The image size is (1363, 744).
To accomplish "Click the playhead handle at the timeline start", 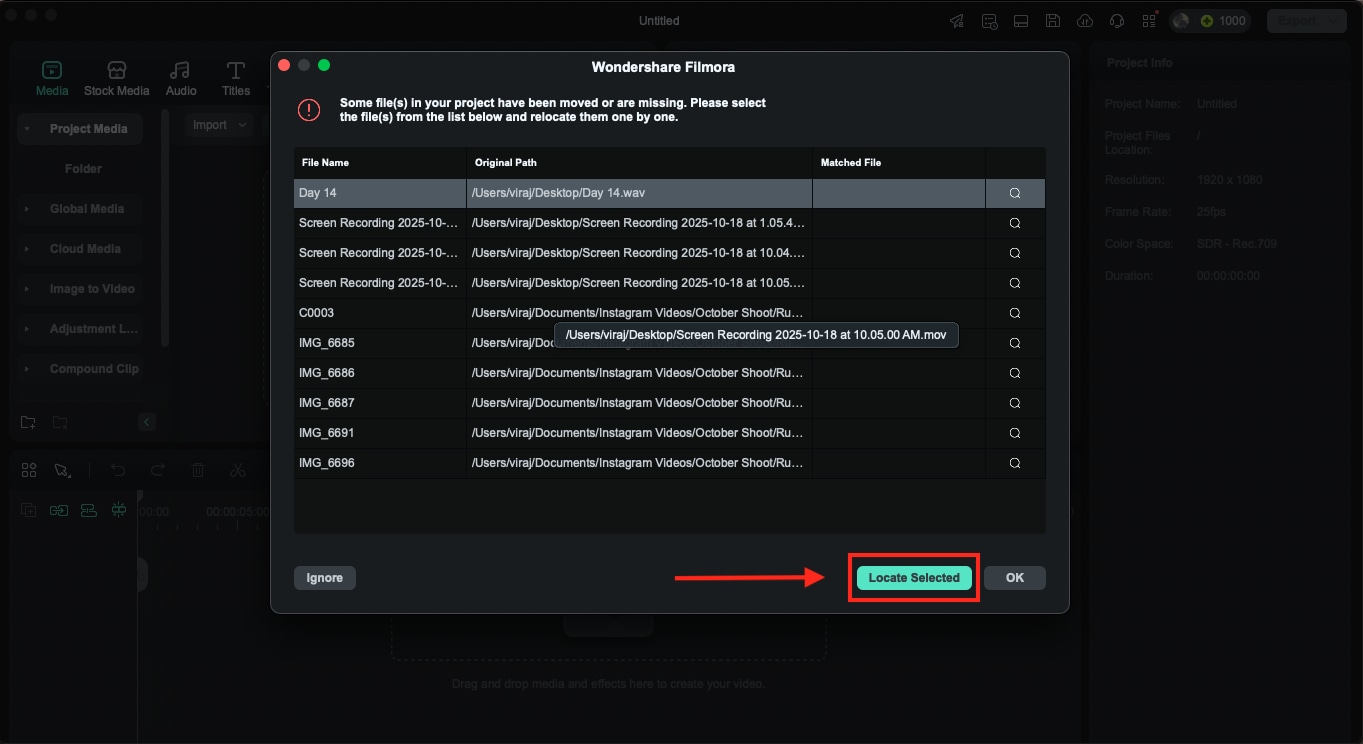I will point(139,495).
